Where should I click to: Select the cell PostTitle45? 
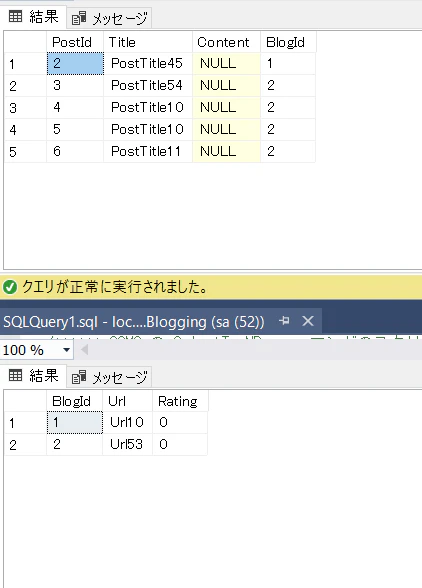point(148,63)
